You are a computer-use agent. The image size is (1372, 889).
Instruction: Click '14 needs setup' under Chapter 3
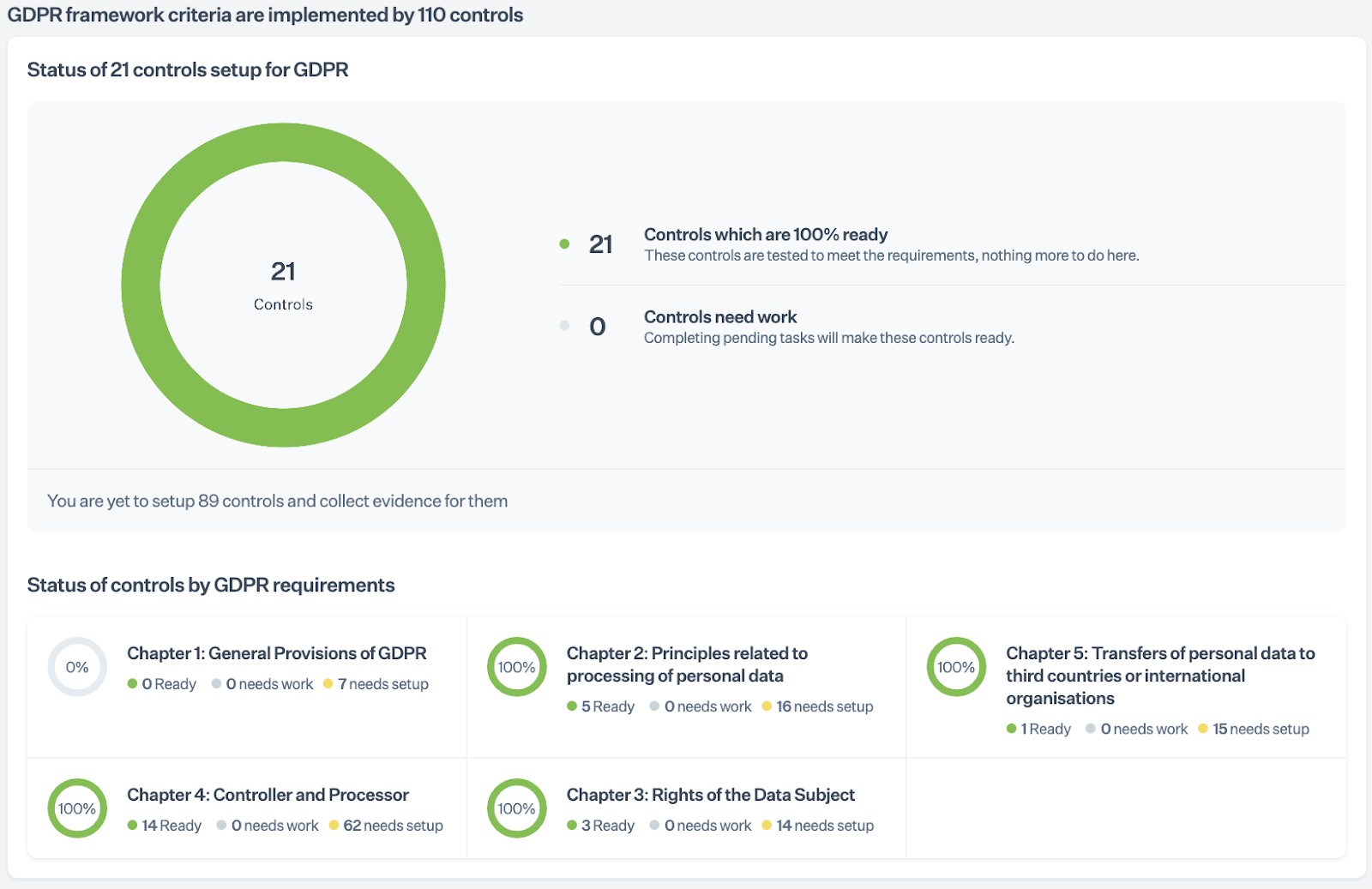825,826
